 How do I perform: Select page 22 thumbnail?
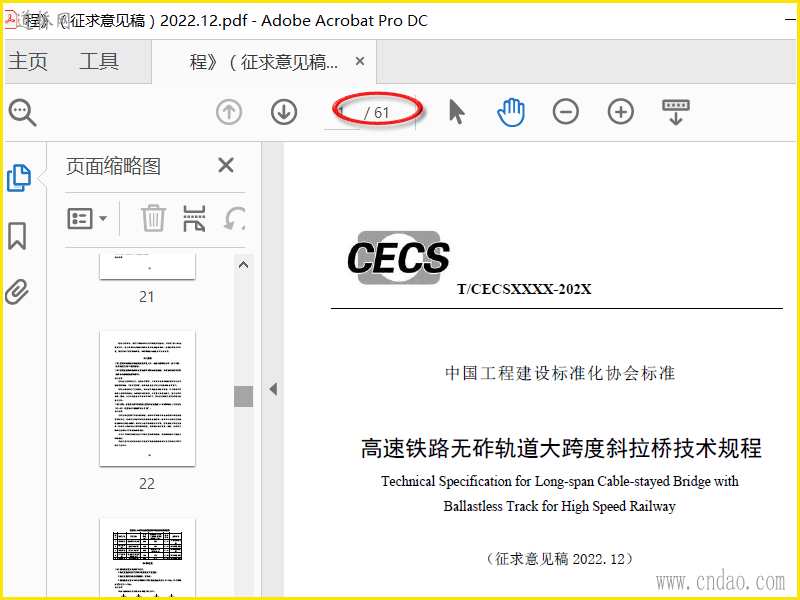point(147,398)
